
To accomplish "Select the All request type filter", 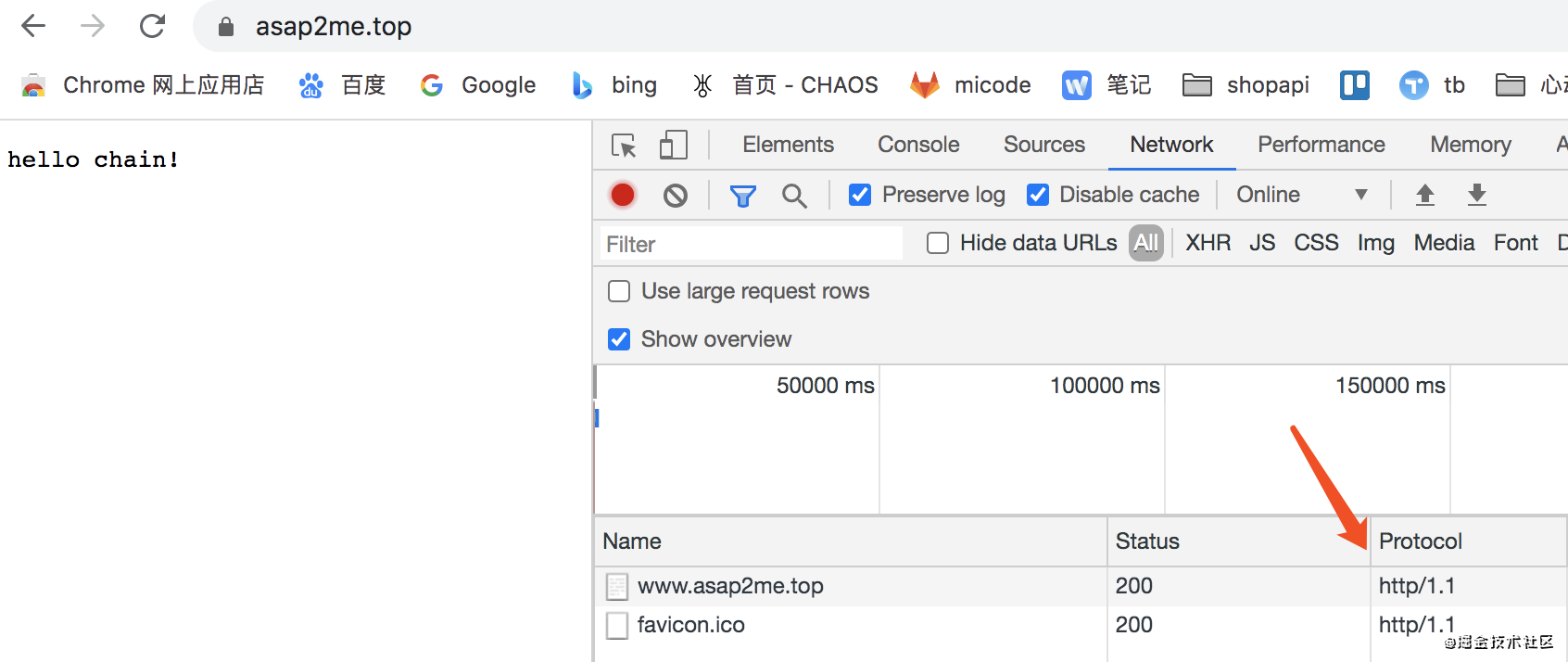I will point(1146,243).
